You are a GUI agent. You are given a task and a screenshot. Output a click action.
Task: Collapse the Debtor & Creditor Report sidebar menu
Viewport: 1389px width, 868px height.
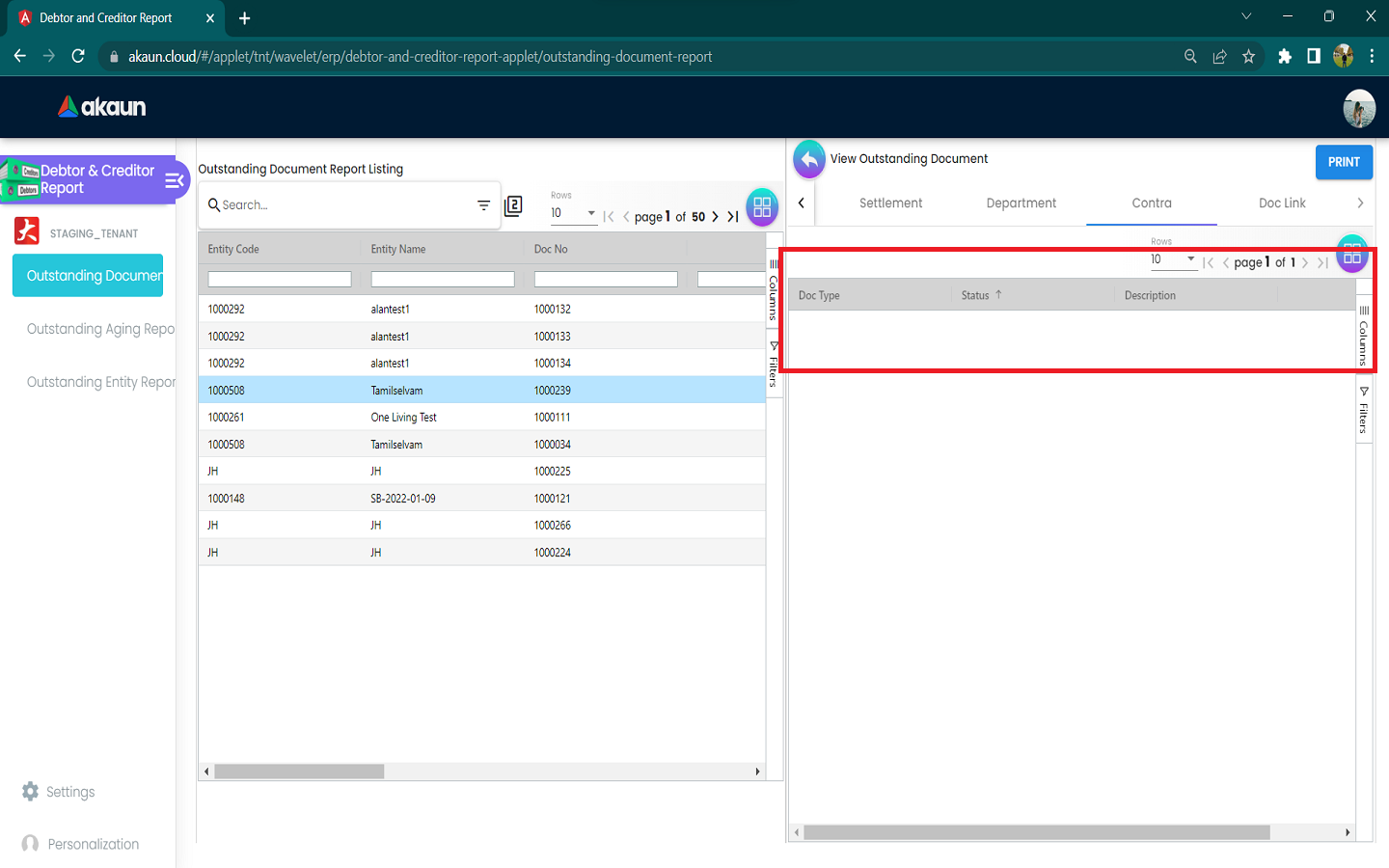(175, 180)
